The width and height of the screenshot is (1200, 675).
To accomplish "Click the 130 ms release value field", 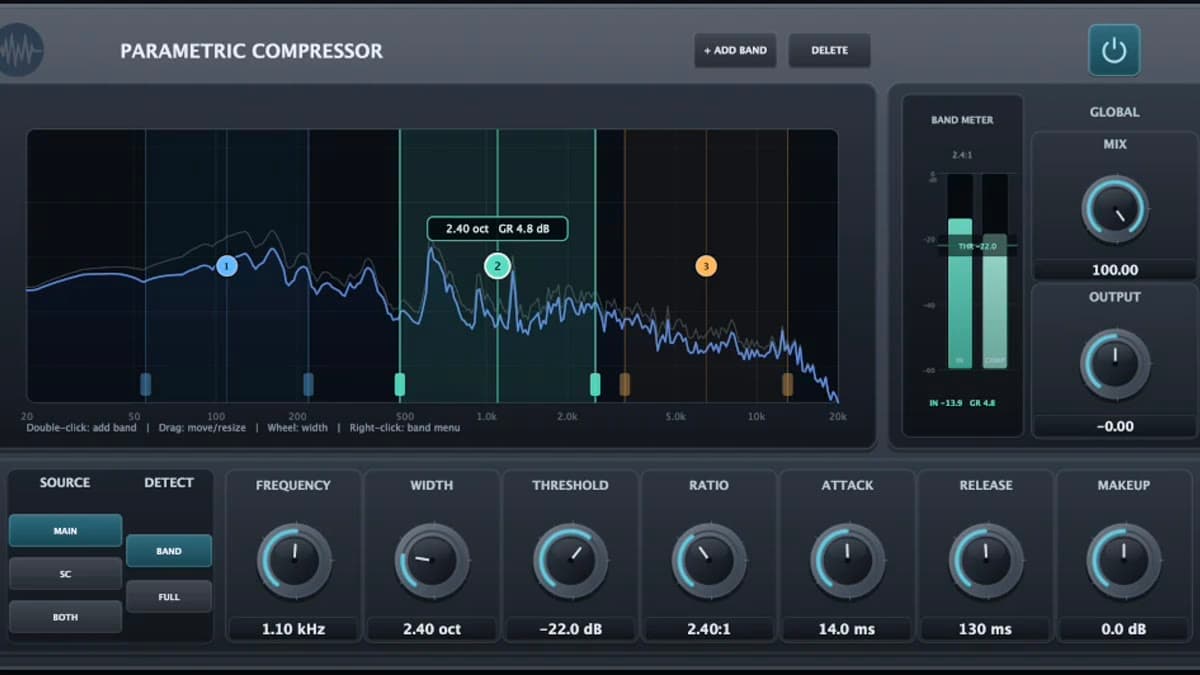I will pos(986,629).
